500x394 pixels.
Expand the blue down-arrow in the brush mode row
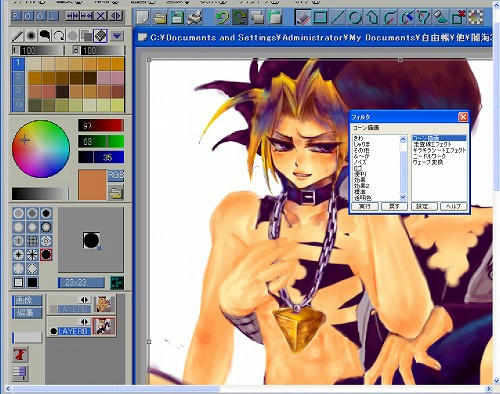(117, 35)
